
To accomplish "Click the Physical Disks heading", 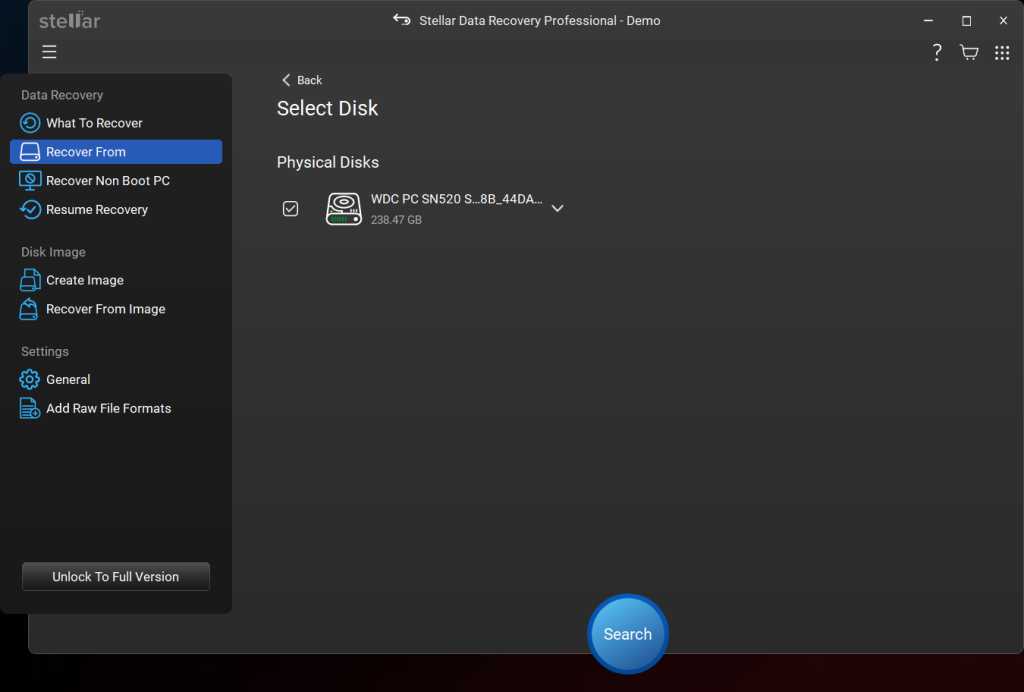I will [328, 162].
